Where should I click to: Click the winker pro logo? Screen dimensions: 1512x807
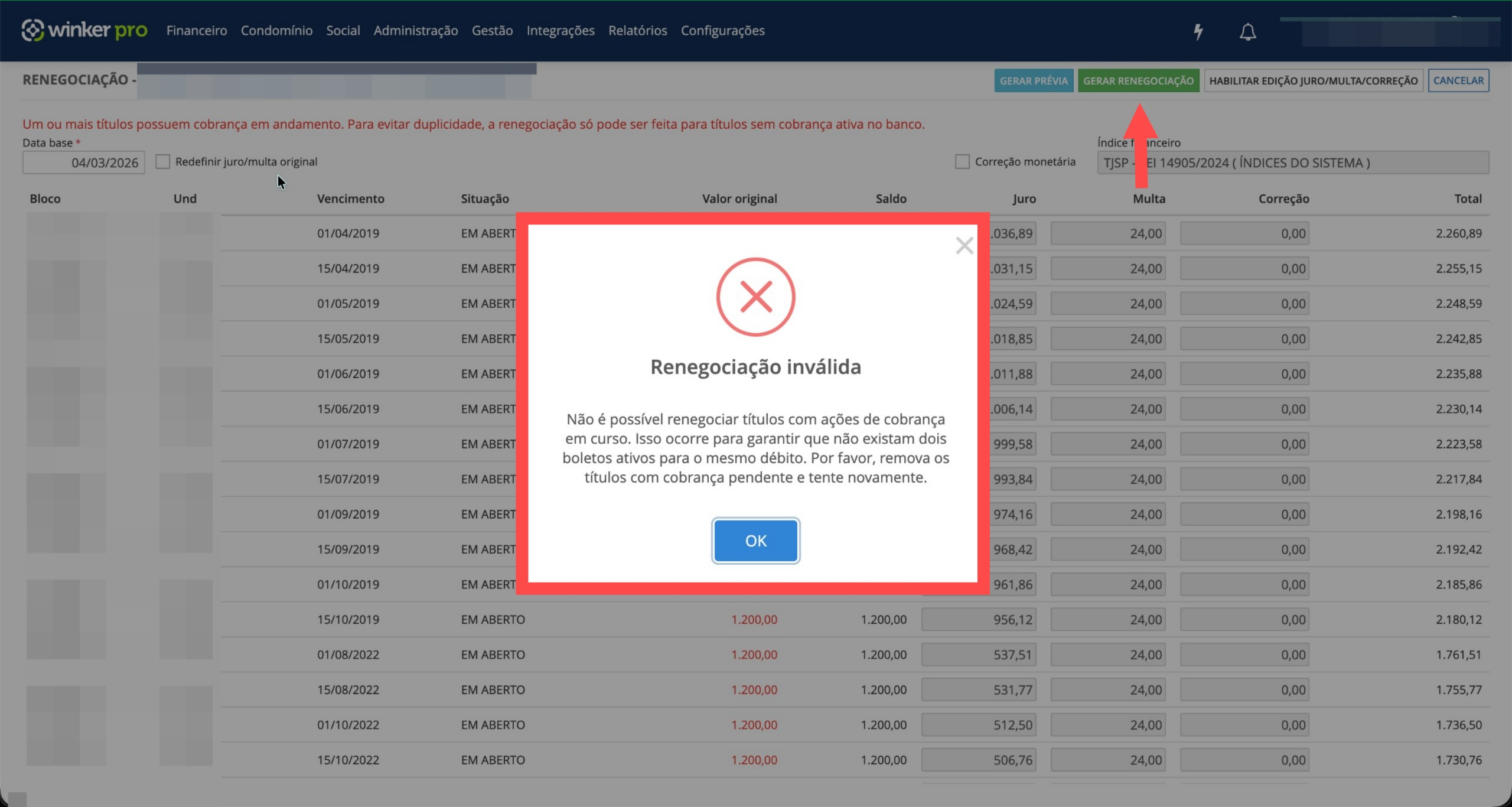tap(84, 30)
